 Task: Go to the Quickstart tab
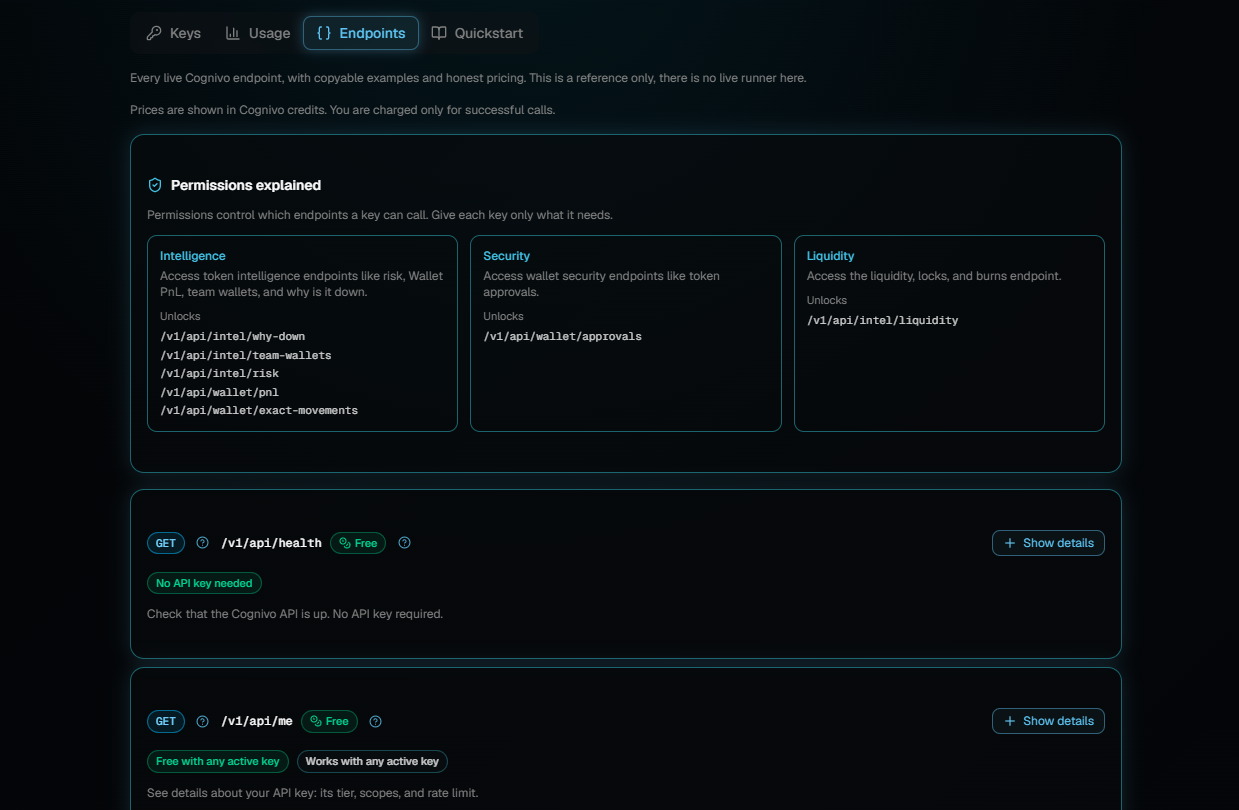point(477,33)
